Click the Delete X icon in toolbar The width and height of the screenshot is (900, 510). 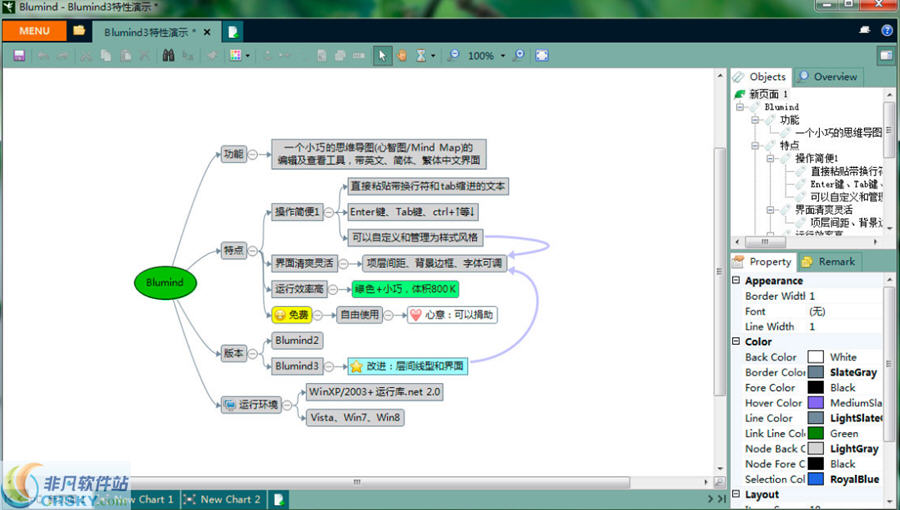click(x=145, y=56)
